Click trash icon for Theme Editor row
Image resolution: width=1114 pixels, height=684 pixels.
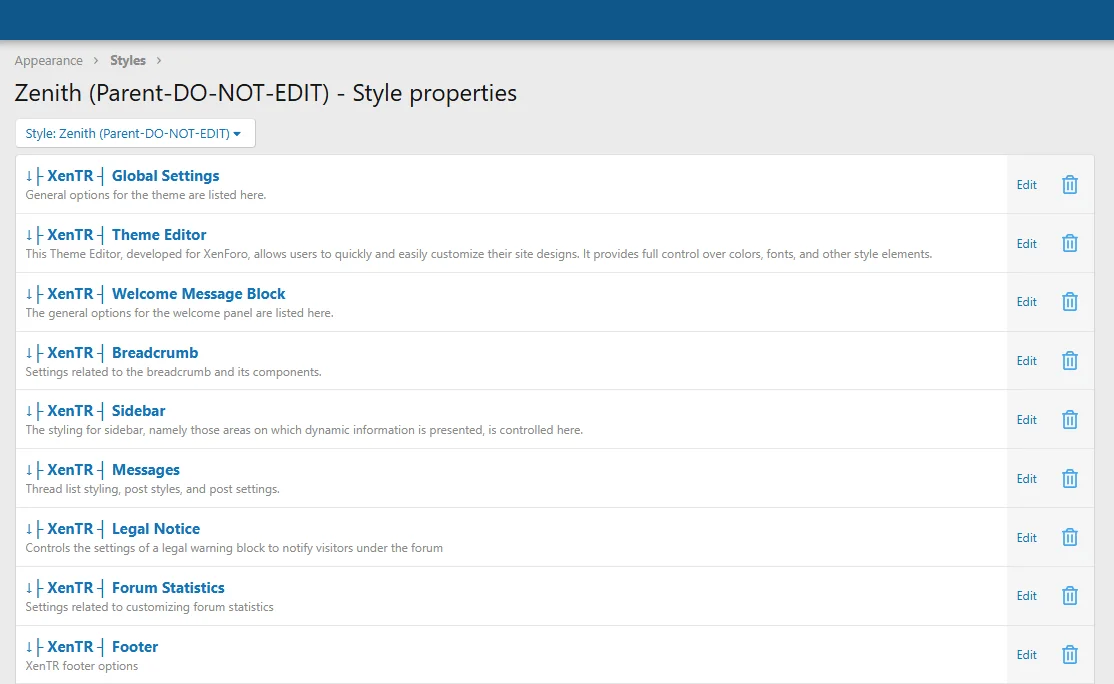(1069, 243)
